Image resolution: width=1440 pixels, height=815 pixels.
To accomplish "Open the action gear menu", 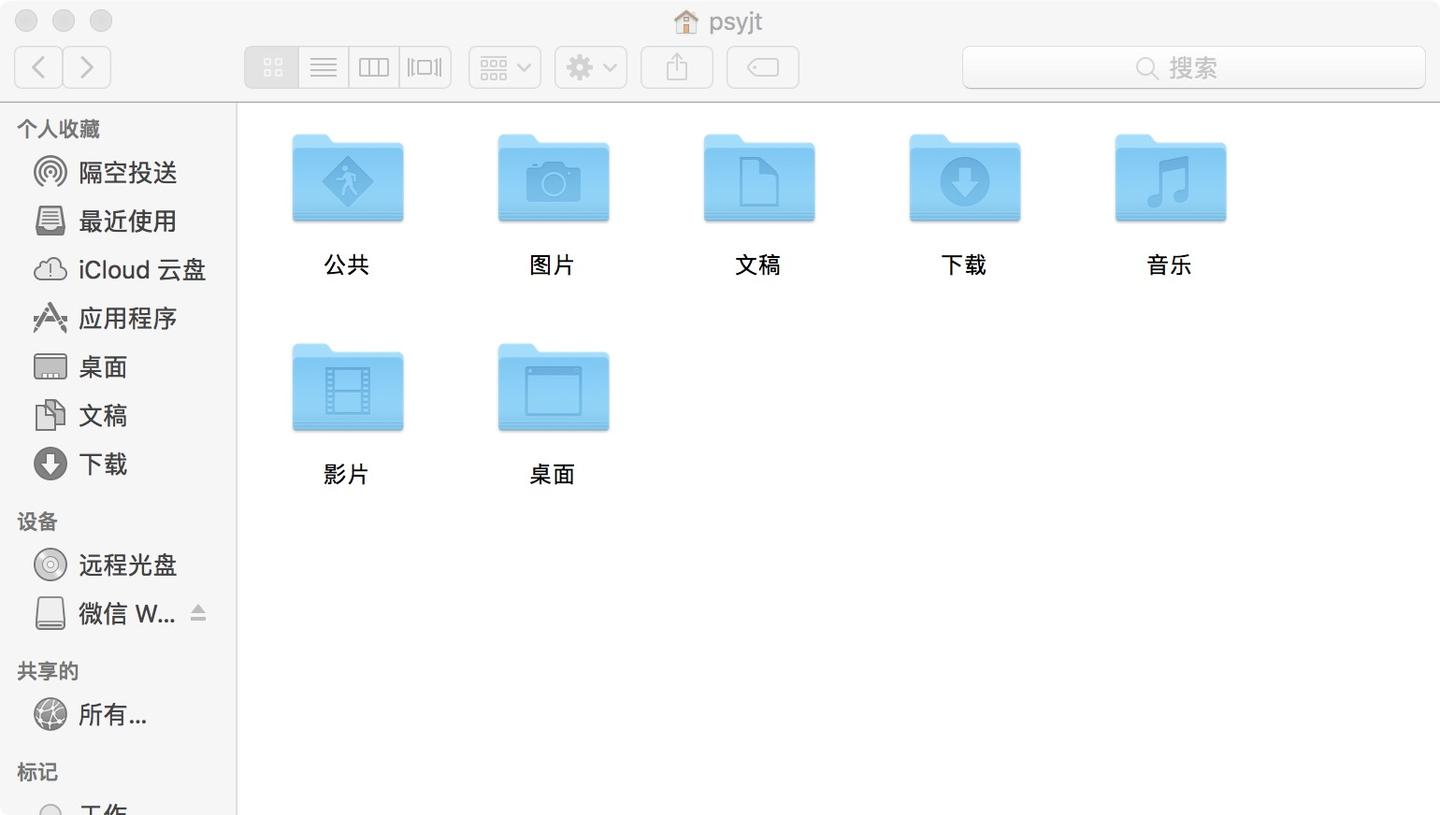I will pos(589,66).
